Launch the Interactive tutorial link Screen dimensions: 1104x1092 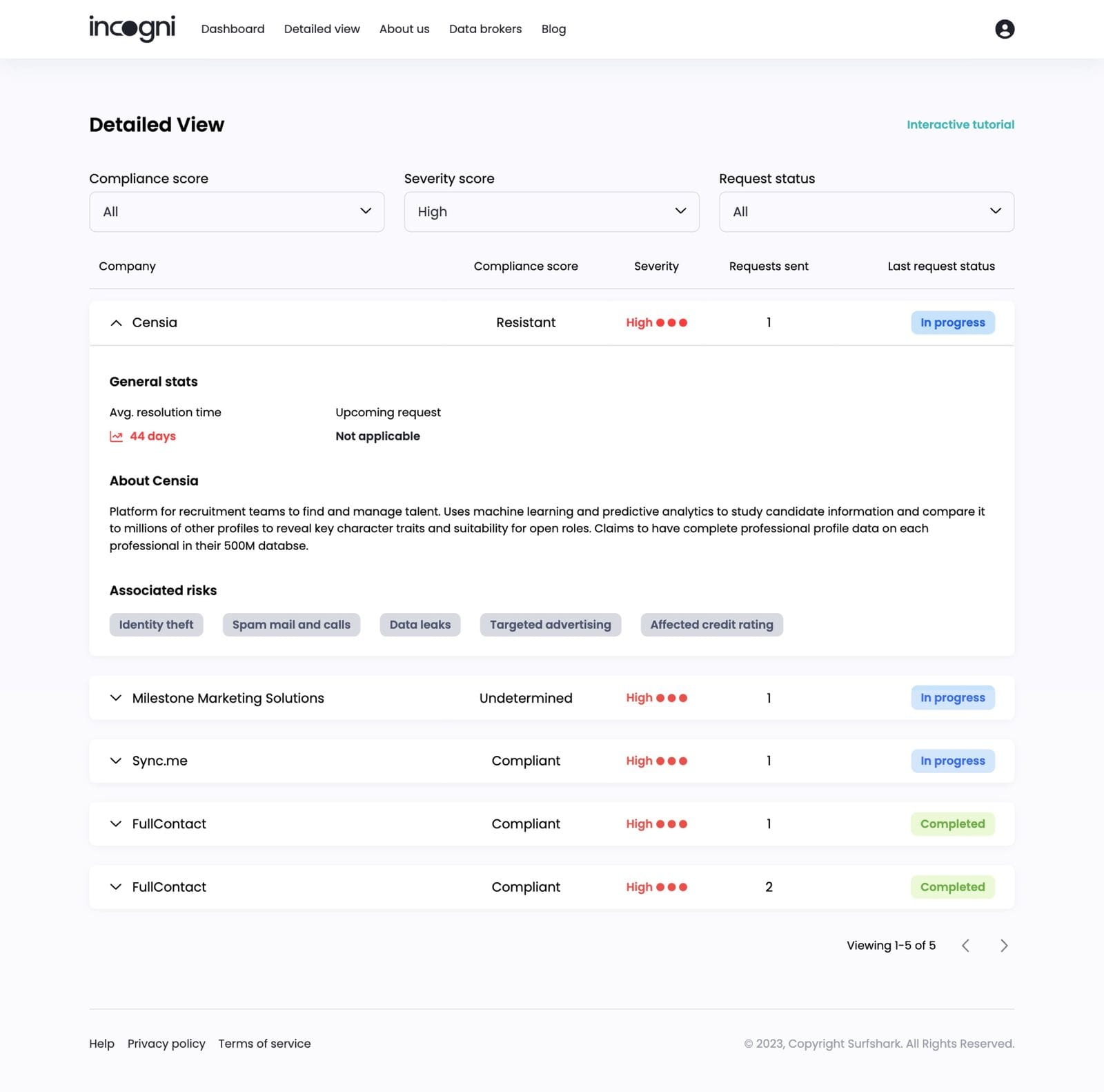pos(960,125)
